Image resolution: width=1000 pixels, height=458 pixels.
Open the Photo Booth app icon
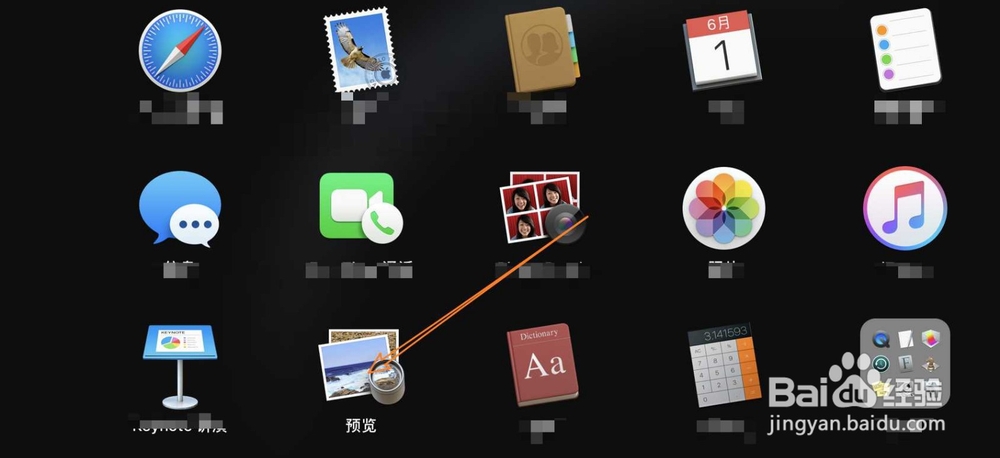[541, 207]
